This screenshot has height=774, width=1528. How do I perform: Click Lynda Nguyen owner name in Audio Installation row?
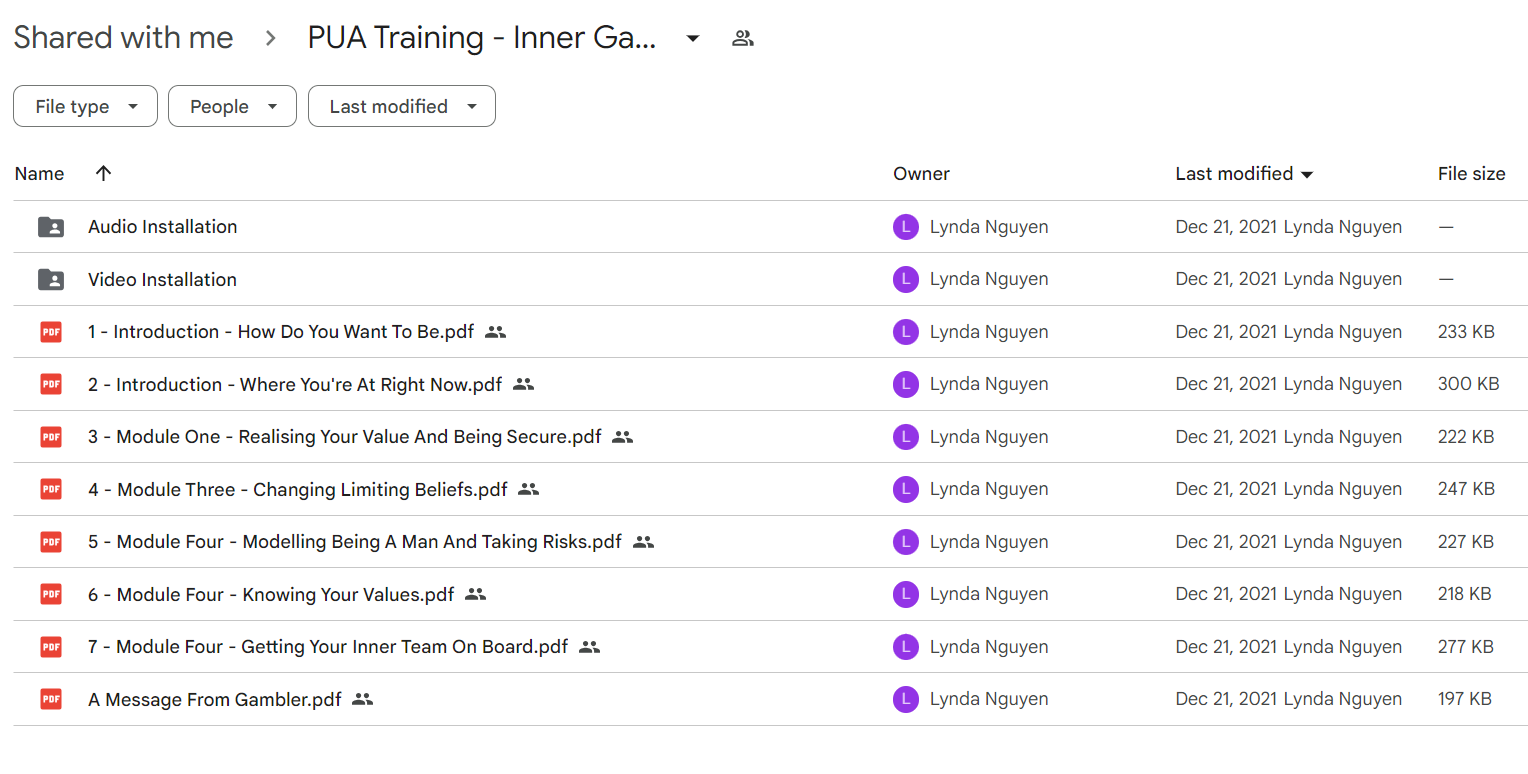pyautogui.click(x=989, y=227)
